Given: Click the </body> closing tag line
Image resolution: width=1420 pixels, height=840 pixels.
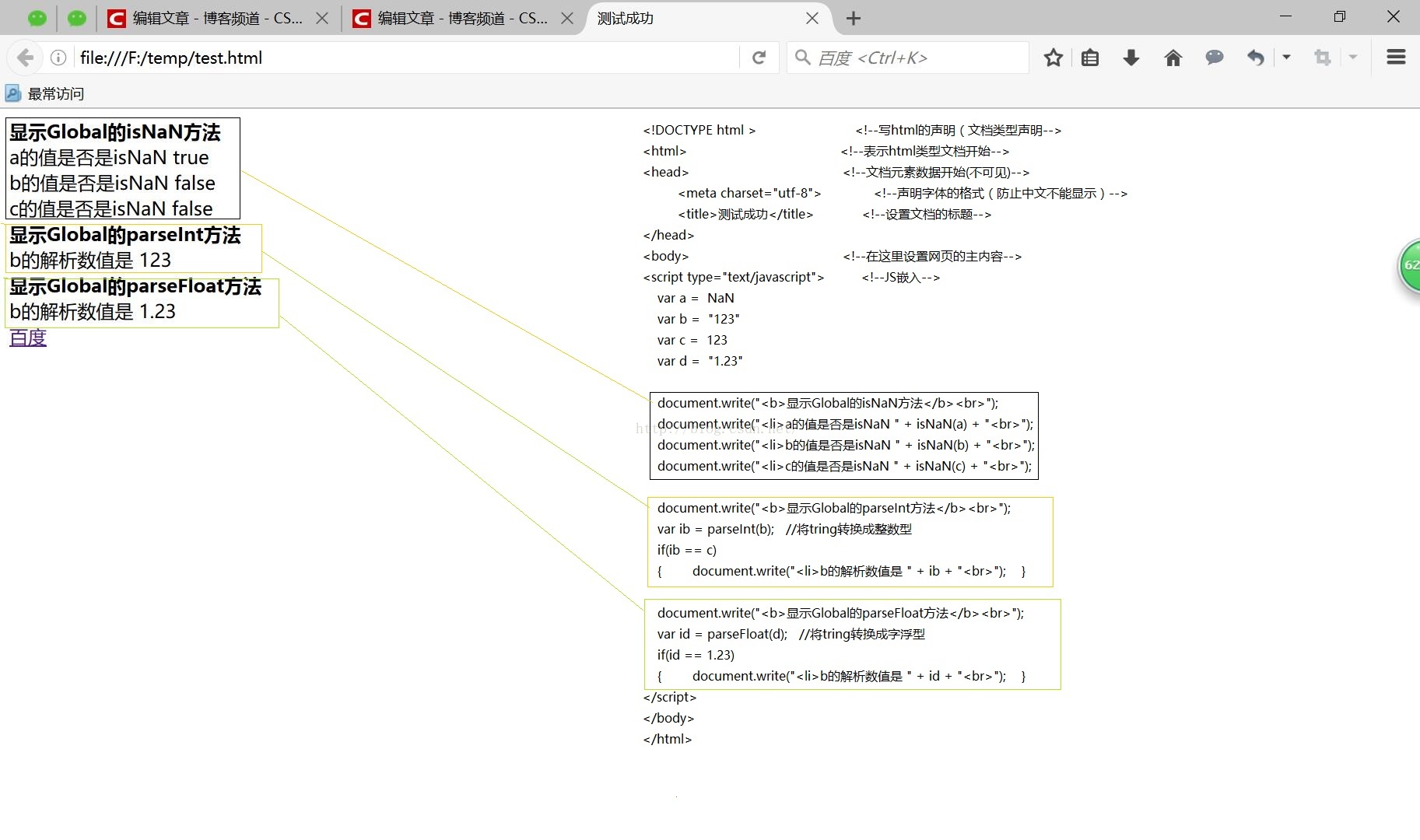Looking at the screenshot, I should point(668,718).
